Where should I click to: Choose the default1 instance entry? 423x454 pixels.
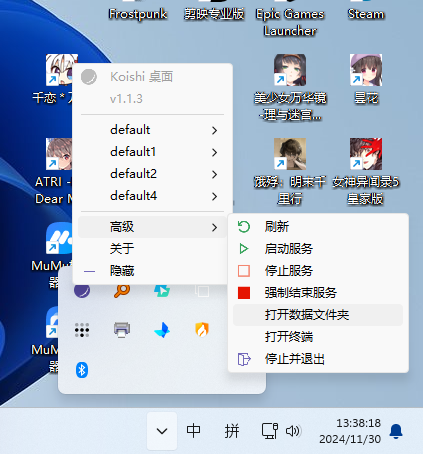pos(152,152)
